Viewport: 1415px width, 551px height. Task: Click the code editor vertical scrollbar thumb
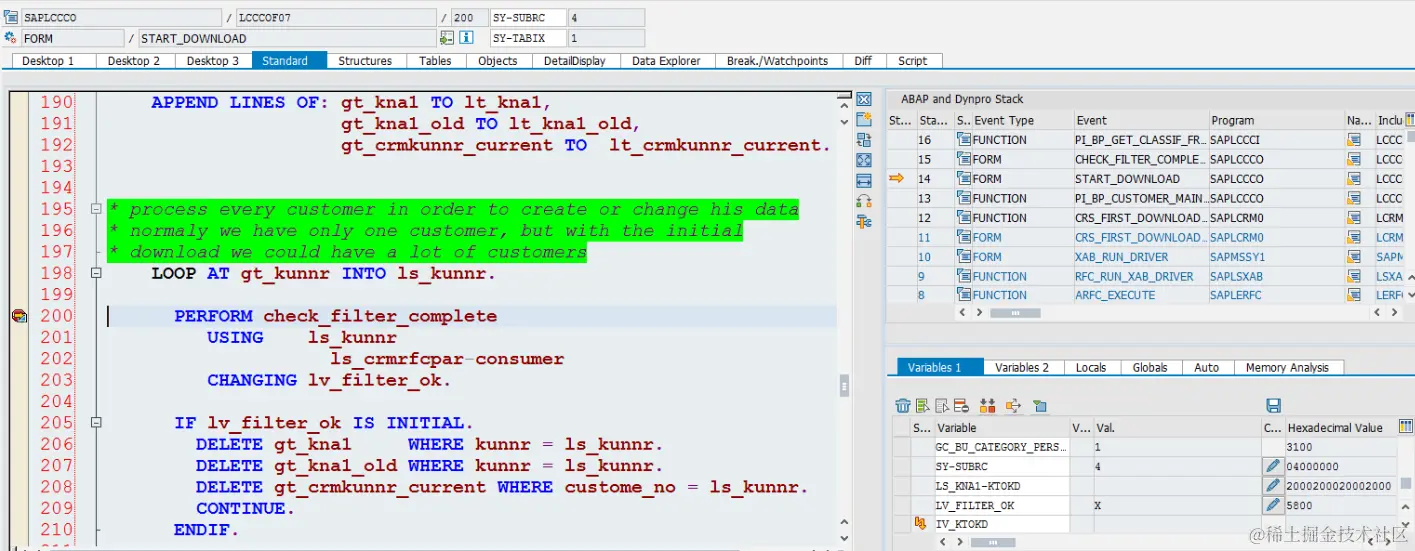(x=844, y=385)
